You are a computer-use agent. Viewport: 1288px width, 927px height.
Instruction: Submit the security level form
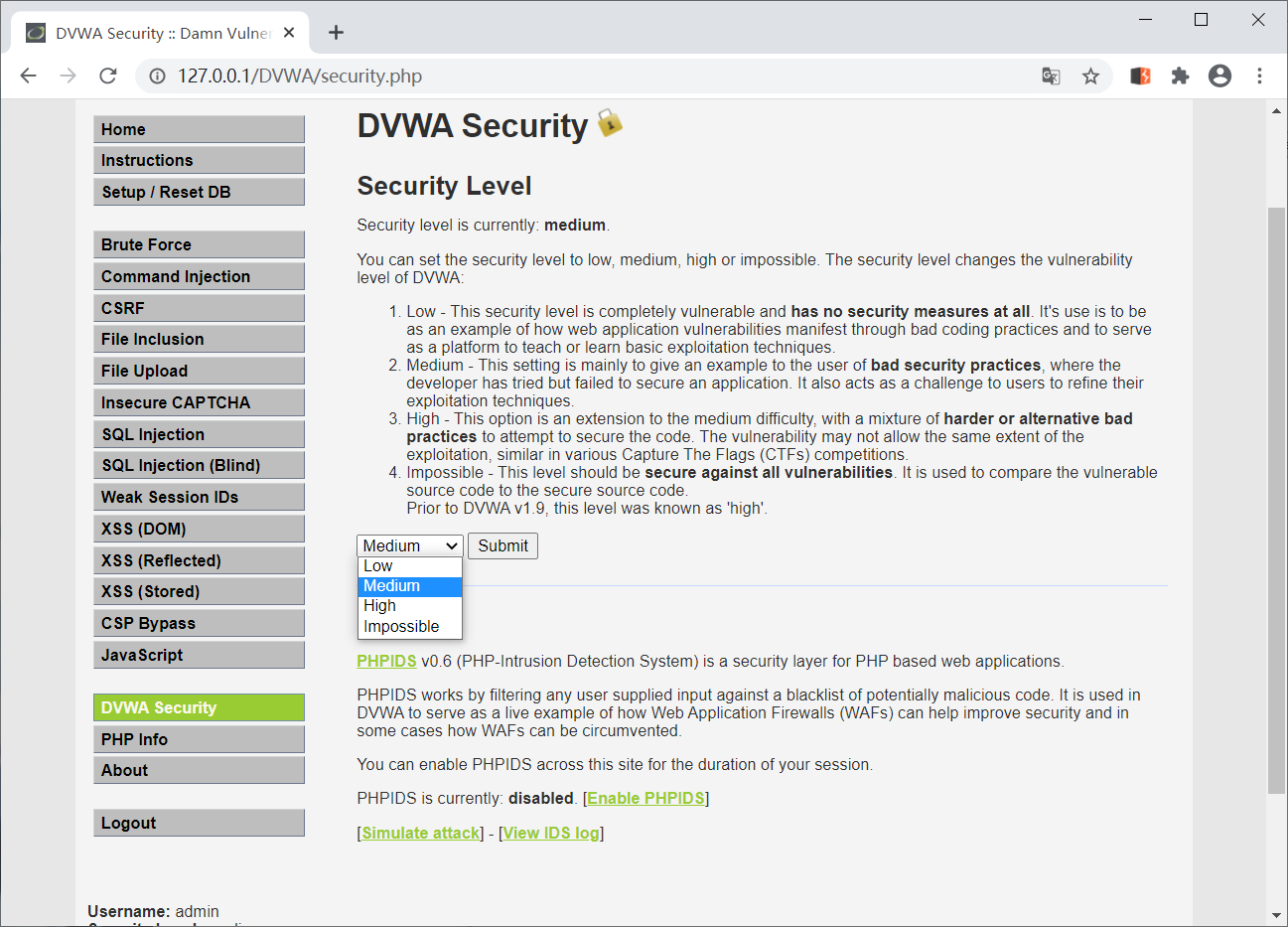[502, 545]
